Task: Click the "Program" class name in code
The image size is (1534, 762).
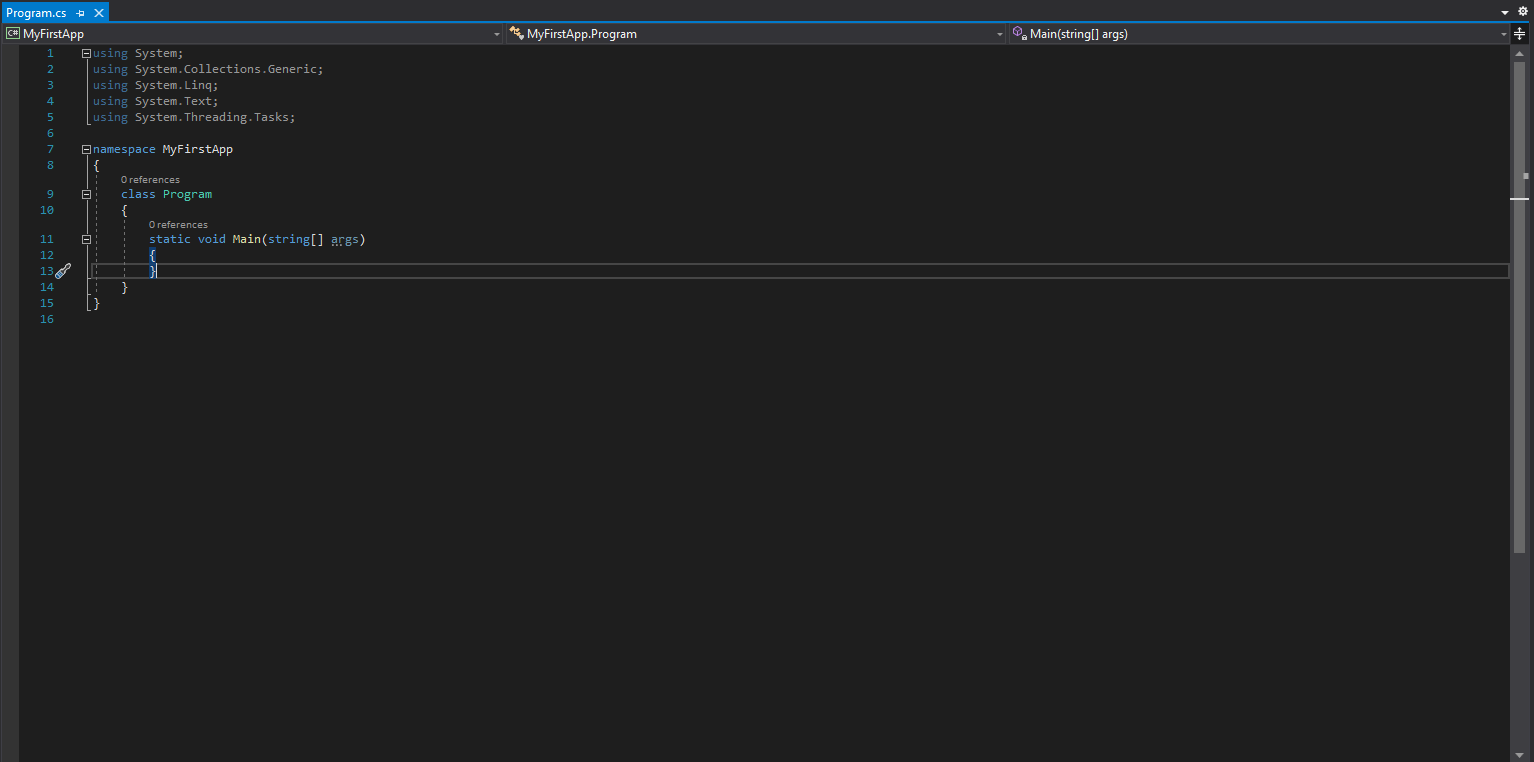Action: [188, 194]
